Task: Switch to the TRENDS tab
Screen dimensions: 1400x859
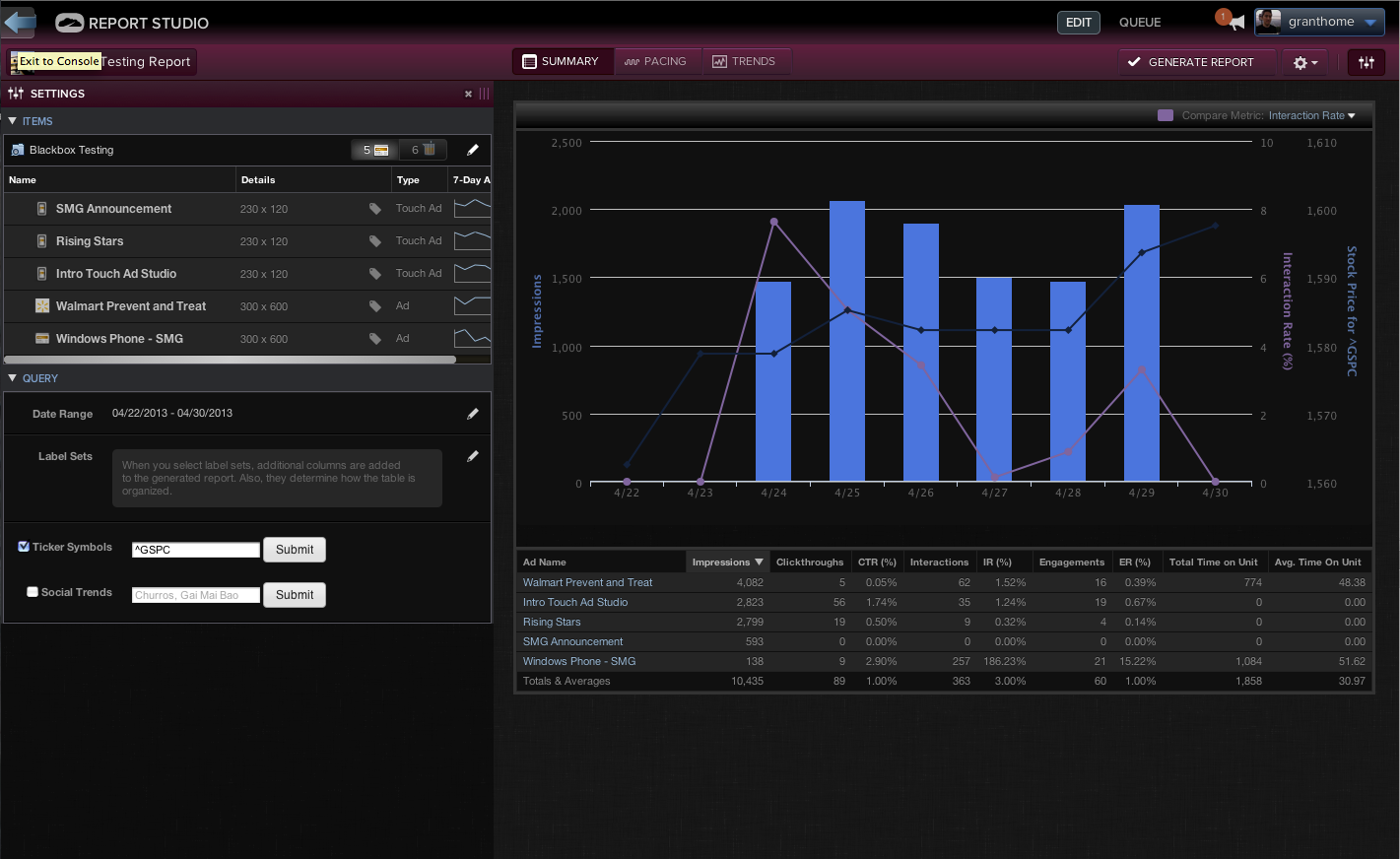Action: click(x=745, y=61)
